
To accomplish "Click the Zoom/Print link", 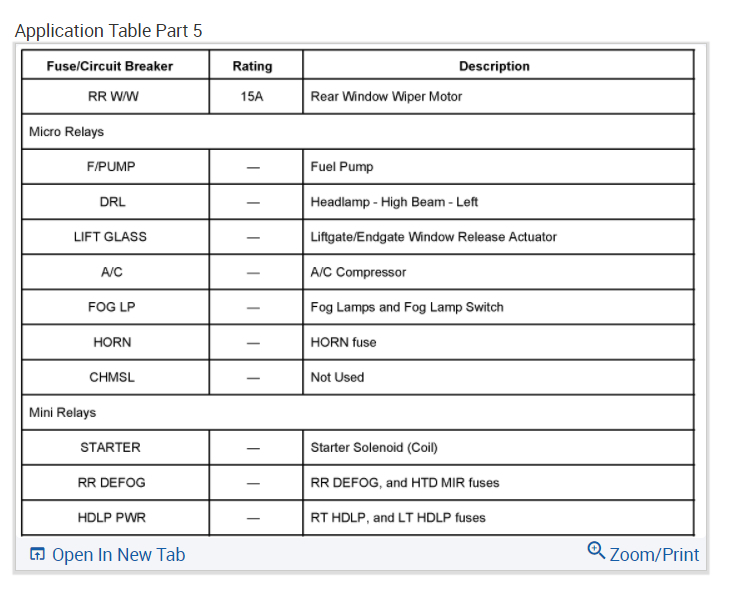I will point(654,555).
